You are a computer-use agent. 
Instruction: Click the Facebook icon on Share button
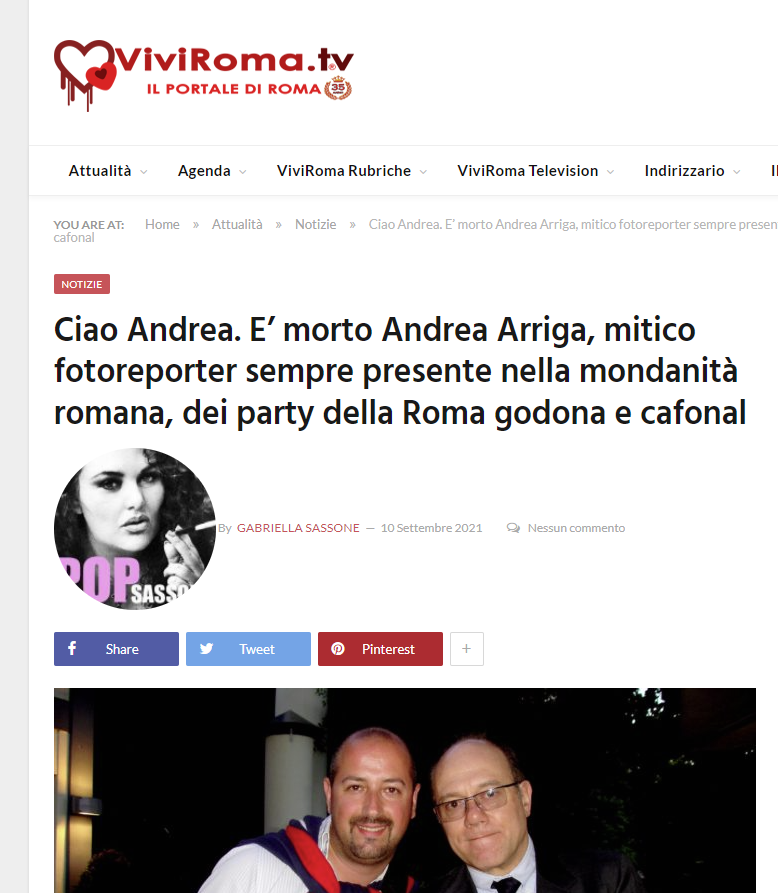pyautogui.click(x=72, y=648)
